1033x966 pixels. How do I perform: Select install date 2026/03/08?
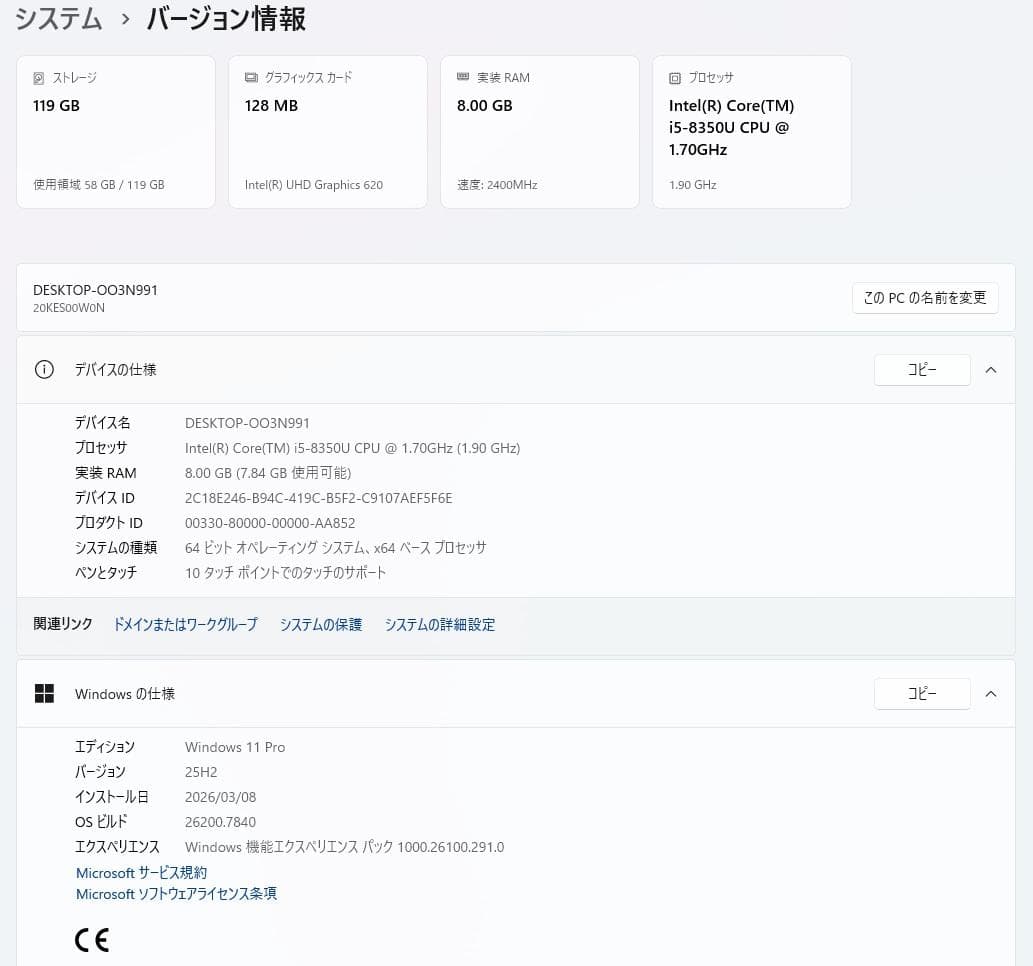click(221, 797)
